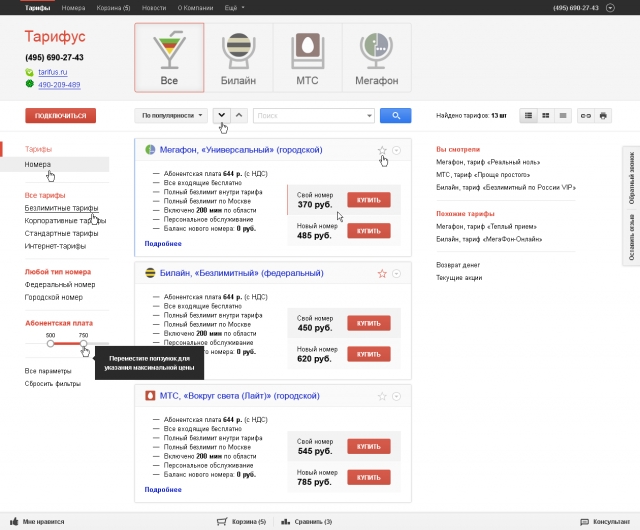The image size is (640, 530).
Task: Expand the Ещё menu in top bar
Action: 234,8
